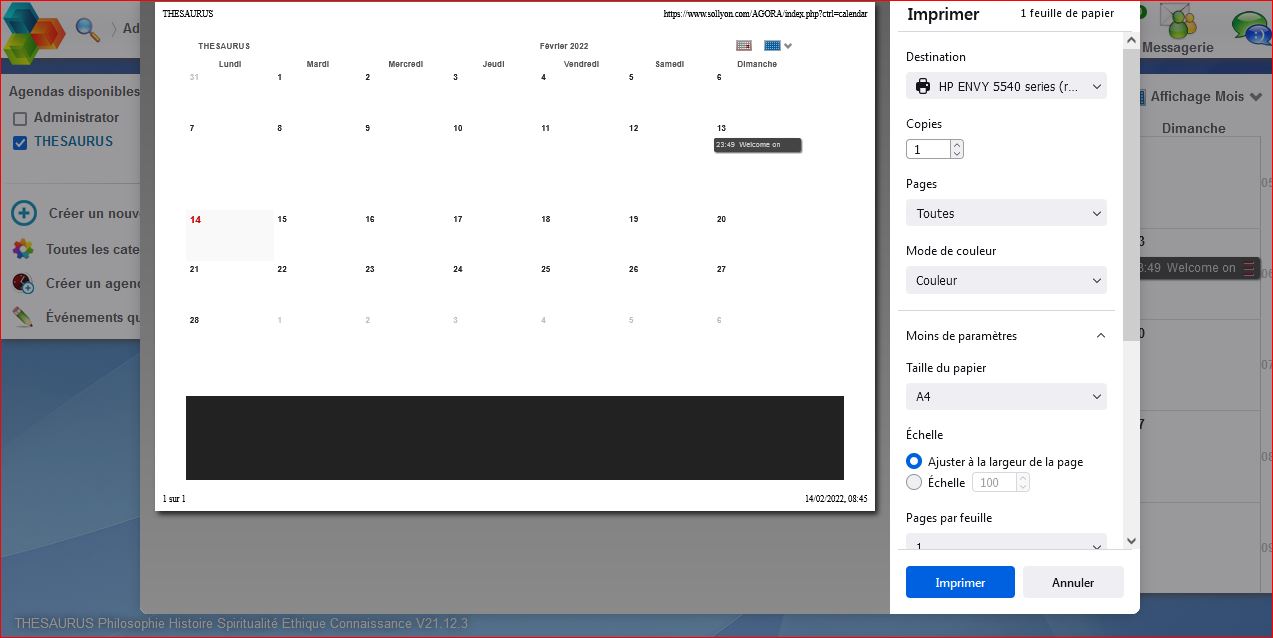Open the search magnifier icon
The width and height of the screenshot is (1273, 638).
86,29
